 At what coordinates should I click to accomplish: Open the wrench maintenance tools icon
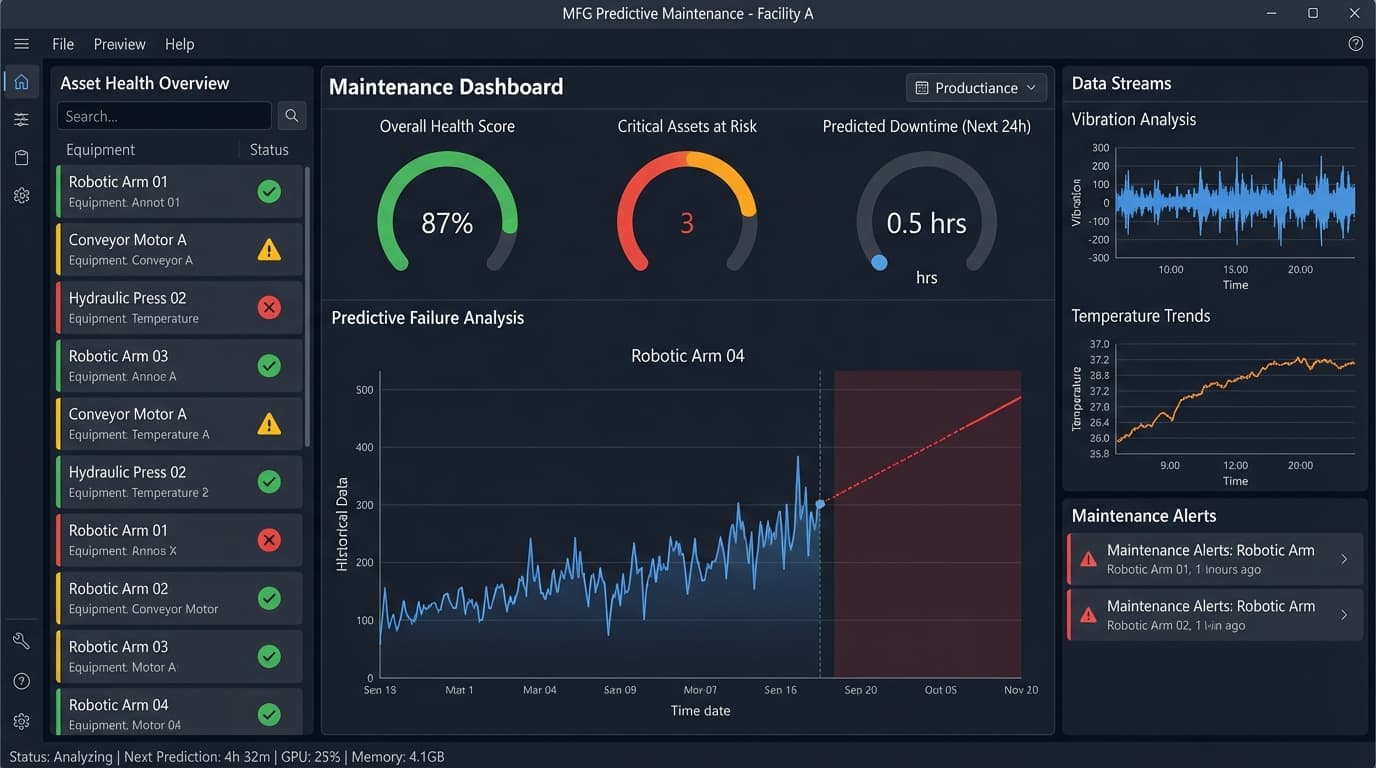click(21, 640)
